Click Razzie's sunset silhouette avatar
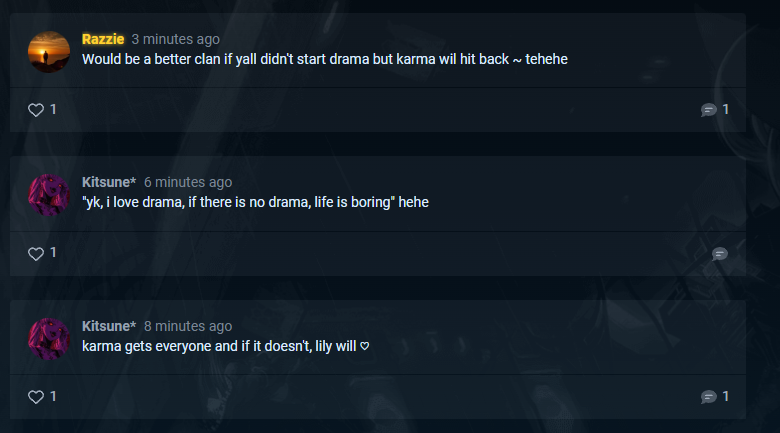Image resolution: width=780 pixels, height=433 pixels. click(49, 52)
